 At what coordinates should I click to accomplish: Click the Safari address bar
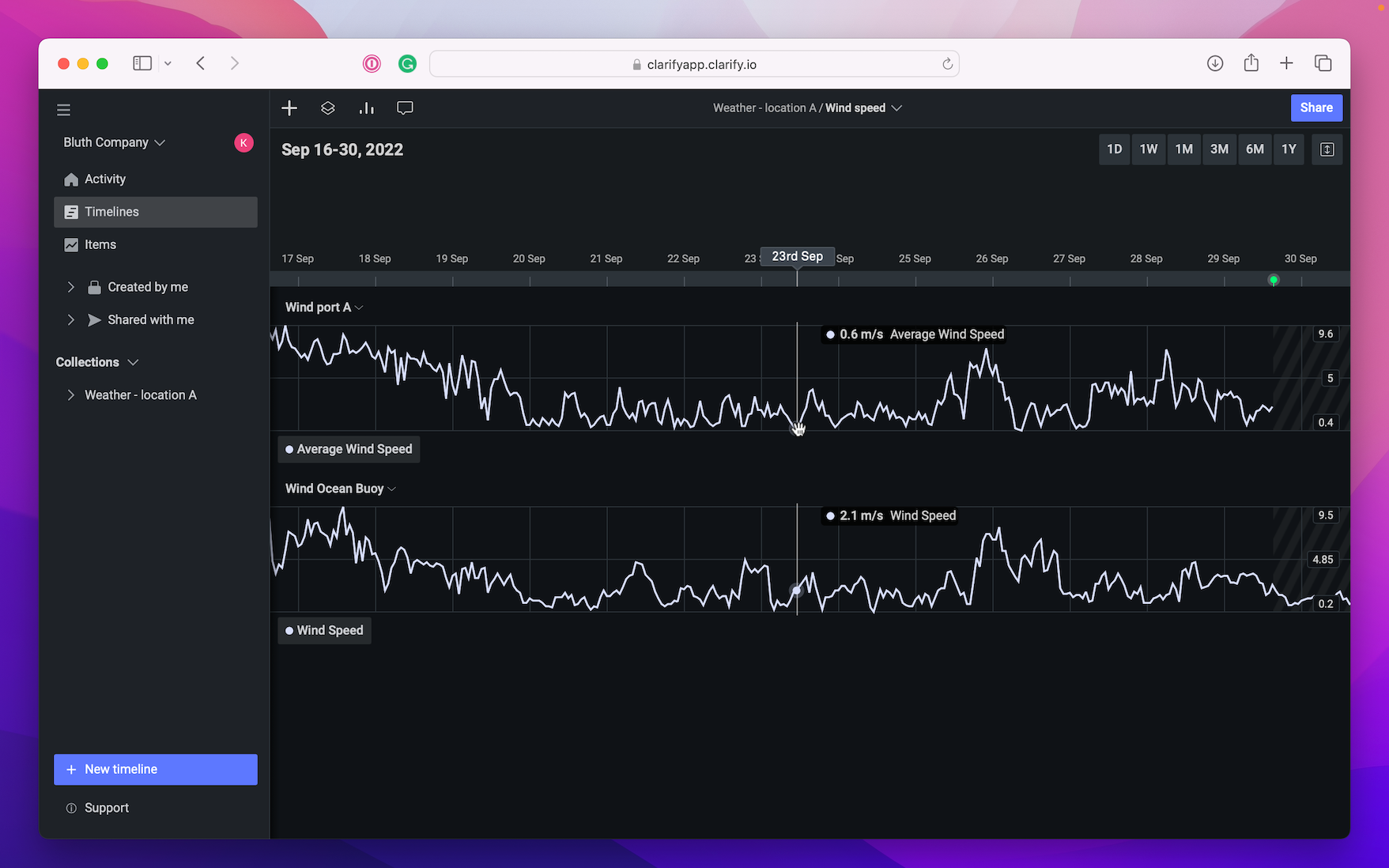pos(694,64)
